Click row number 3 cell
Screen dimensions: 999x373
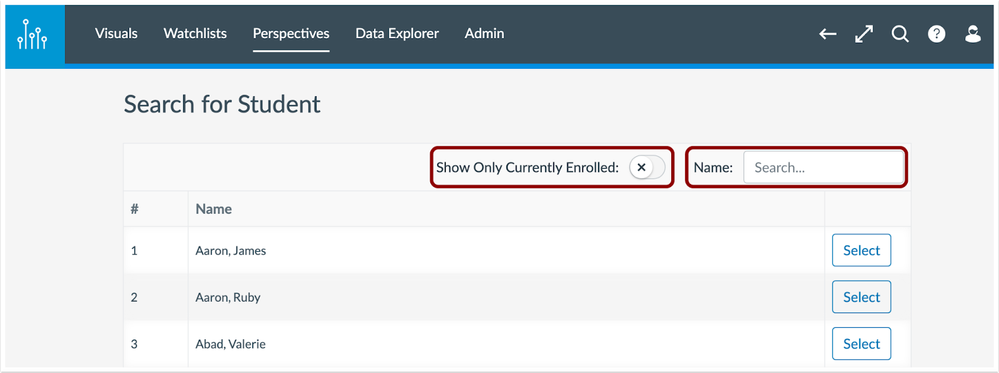(x=156, y=344)
